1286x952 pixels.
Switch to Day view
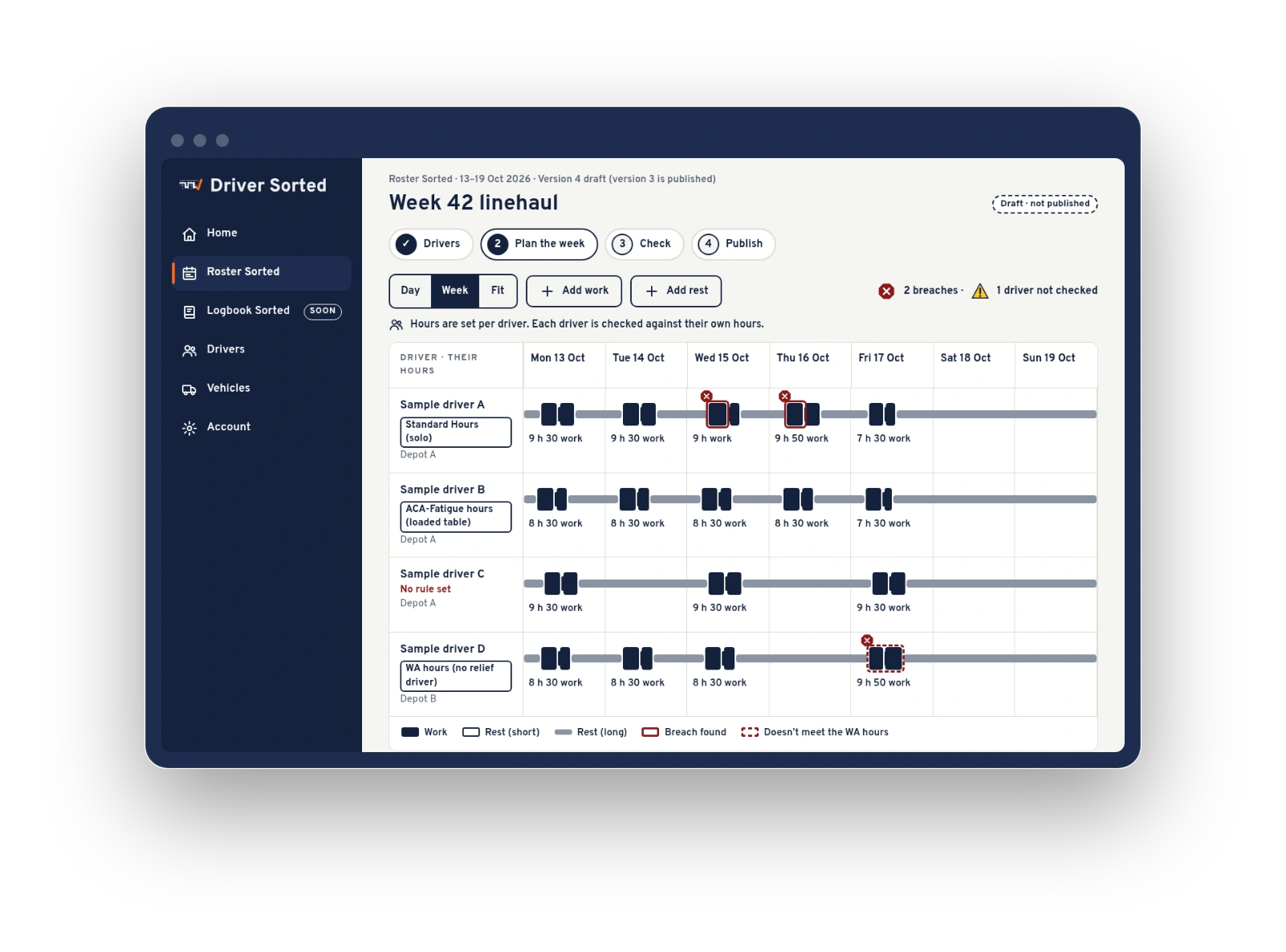(410, 291)
